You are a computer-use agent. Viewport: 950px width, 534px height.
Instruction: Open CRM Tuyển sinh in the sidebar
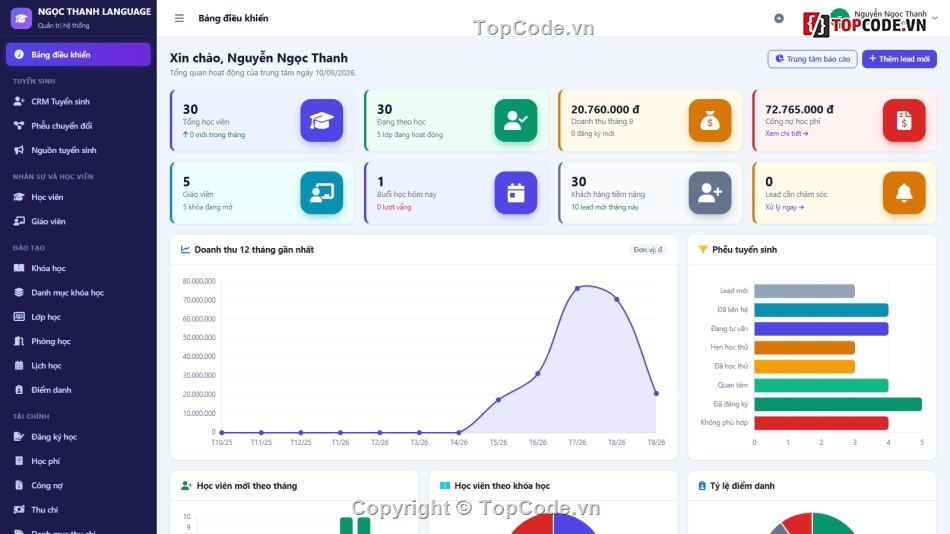pyautogui.click(x=78, y=101)
